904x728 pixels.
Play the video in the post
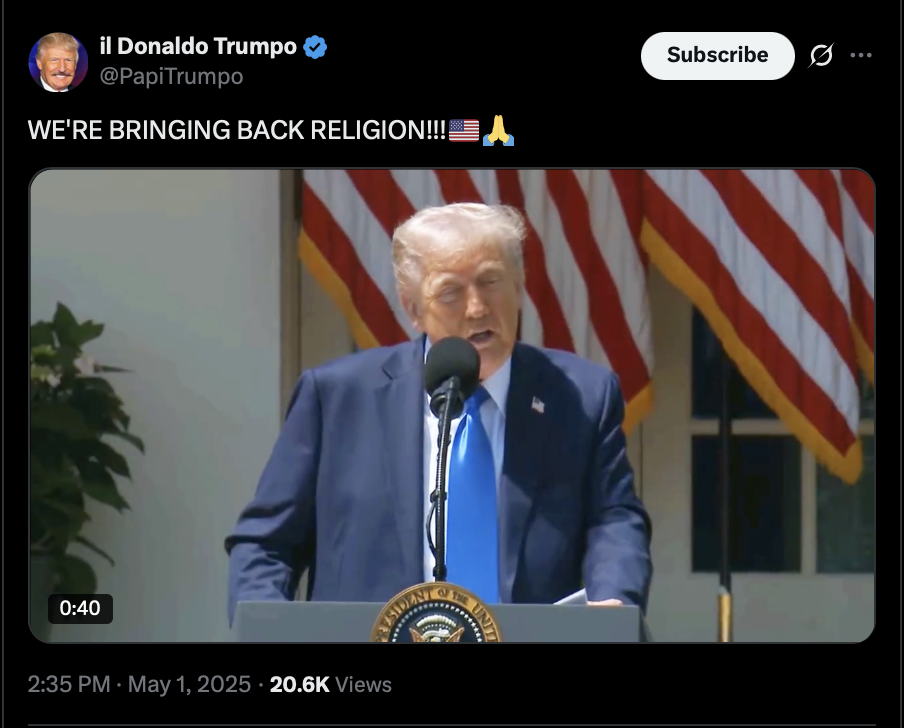pos(452,405)
